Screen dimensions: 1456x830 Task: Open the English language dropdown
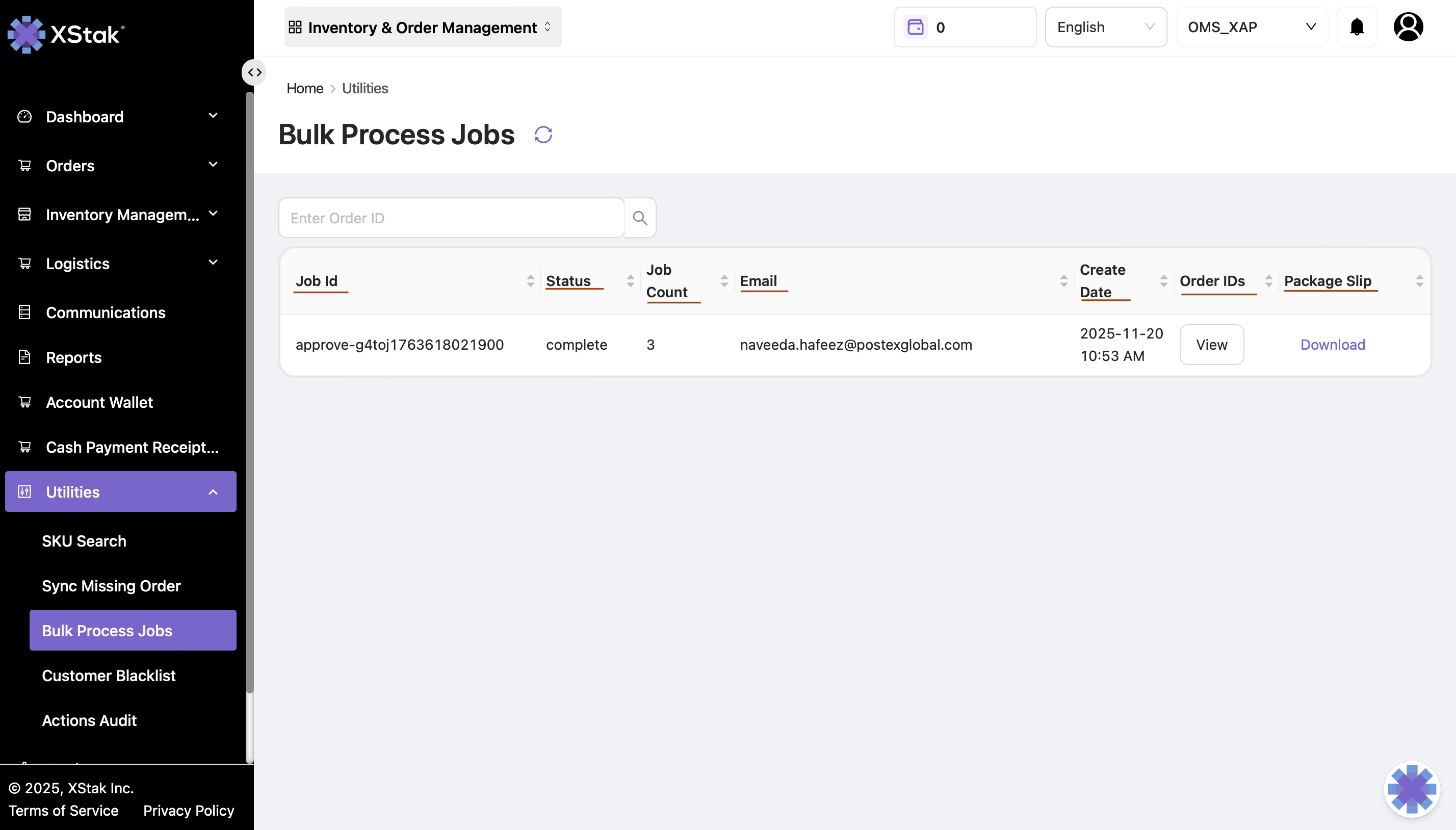(x=1105, y=27)
